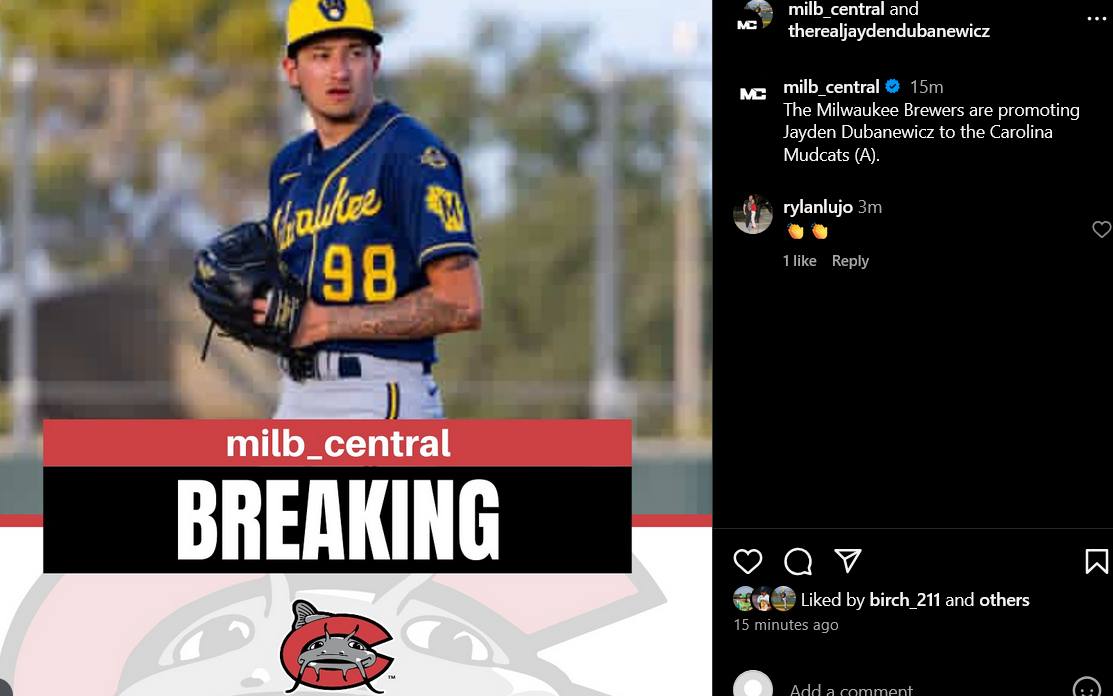This screenshot has width=1113, height=696.
Task: Click the rylanlujo username
Action: coord(818,206)
